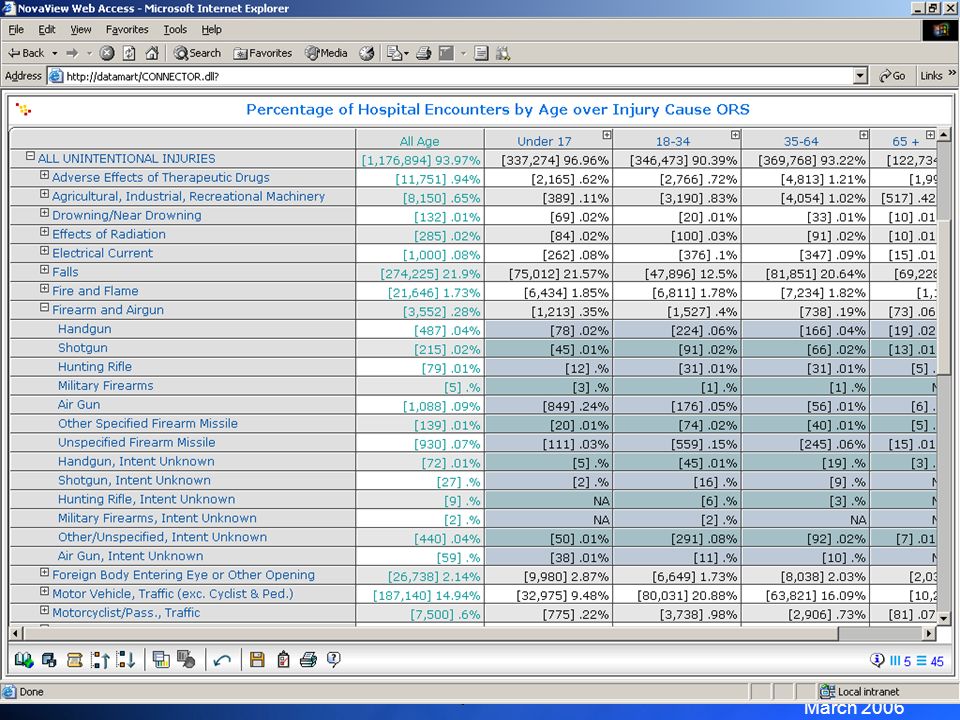960x720 pixels.
Task: Click the cube icon in NovaView toolbar
Action: (x=48, y=659)
